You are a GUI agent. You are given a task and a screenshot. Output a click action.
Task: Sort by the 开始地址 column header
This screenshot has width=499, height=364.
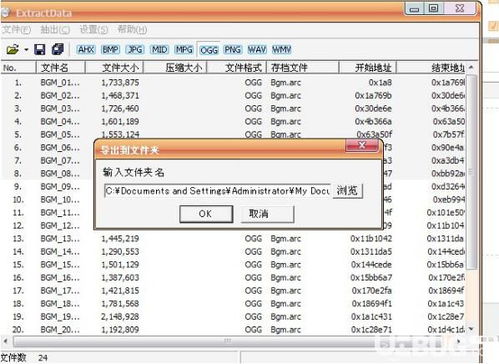[368, 68]
